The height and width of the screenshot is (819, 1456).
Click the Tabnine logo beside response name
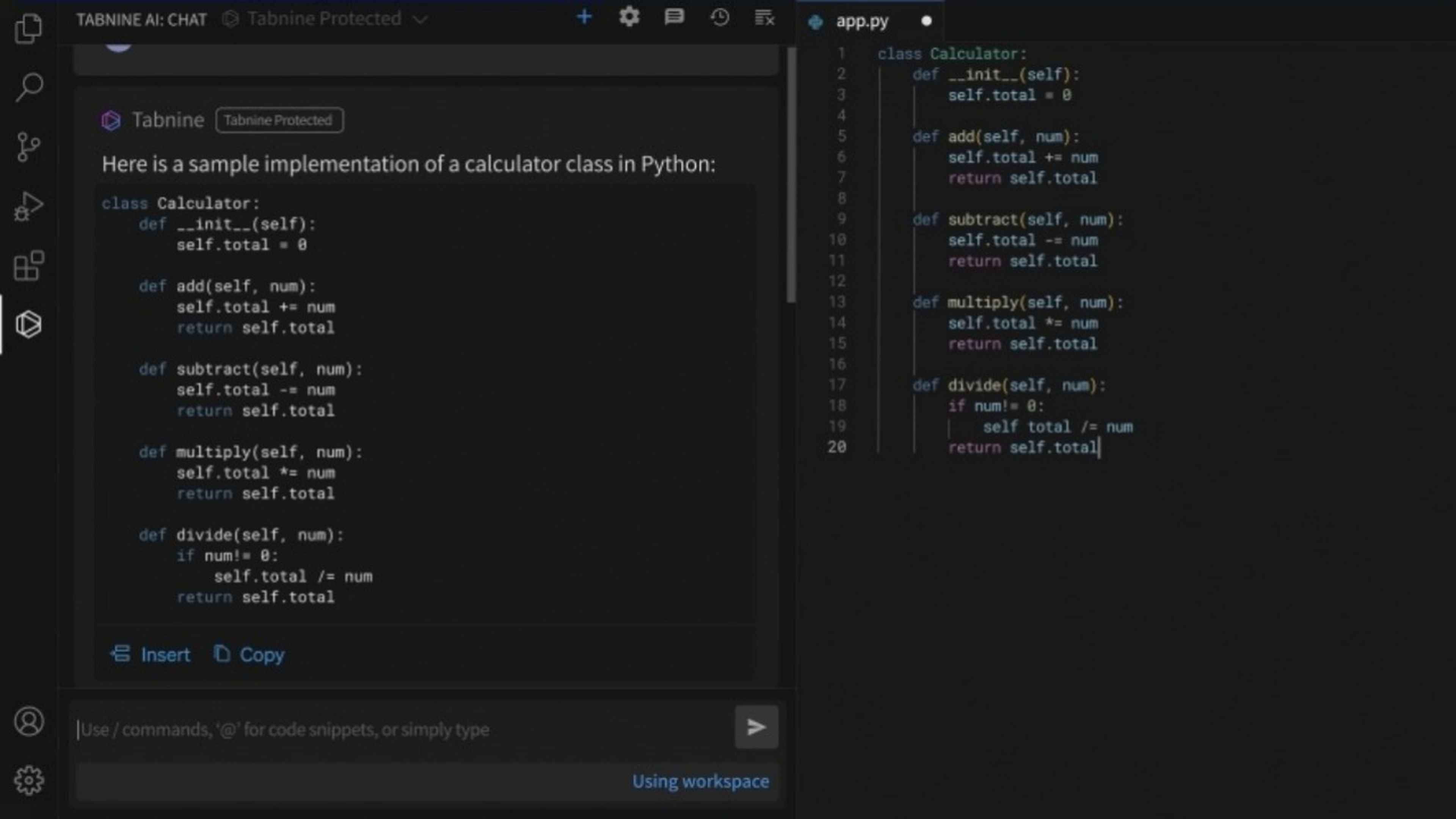(111, 121)
